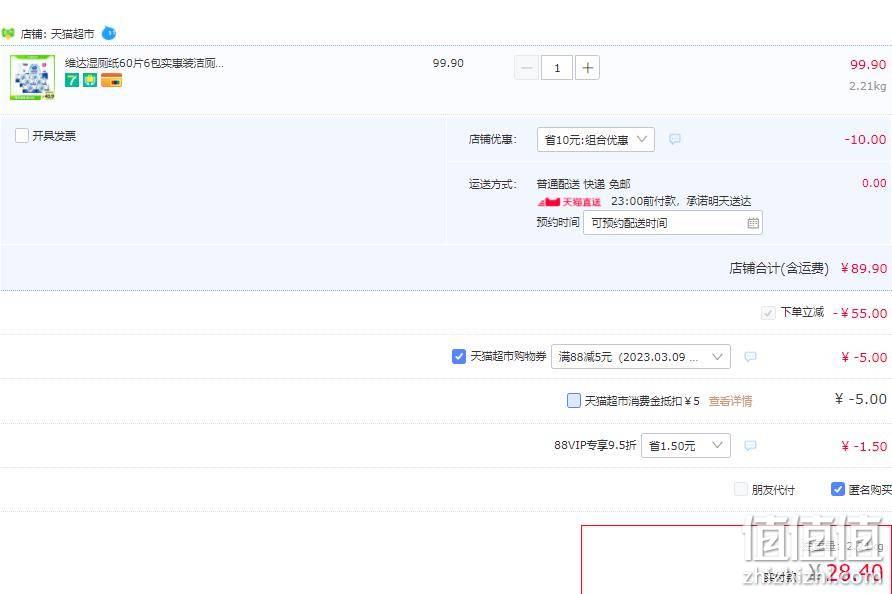Increase quantity with the plus button
The height and width of the screenshot is (594, 892).
pyautogui.click(x=588, y=68)
